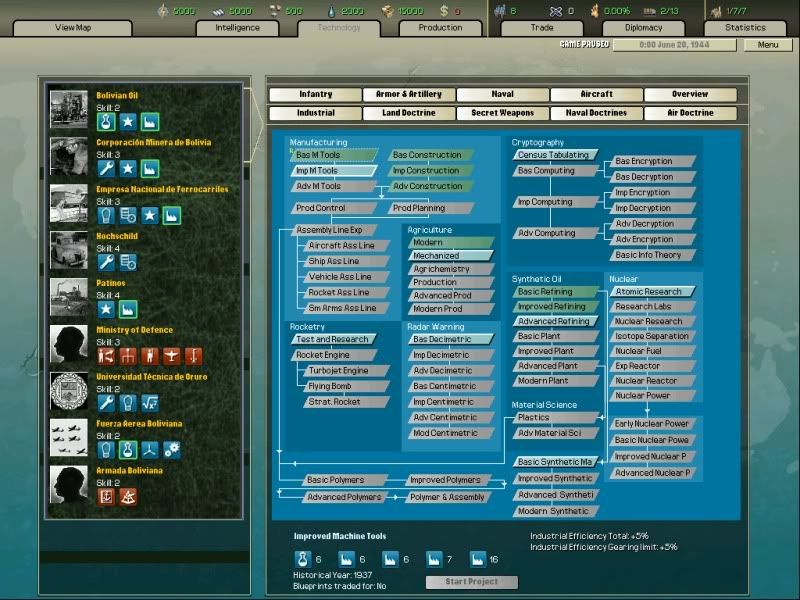Select the Hochschild tech team portrait
Viewport: 800px width, 600px height.
pos(69,251)
